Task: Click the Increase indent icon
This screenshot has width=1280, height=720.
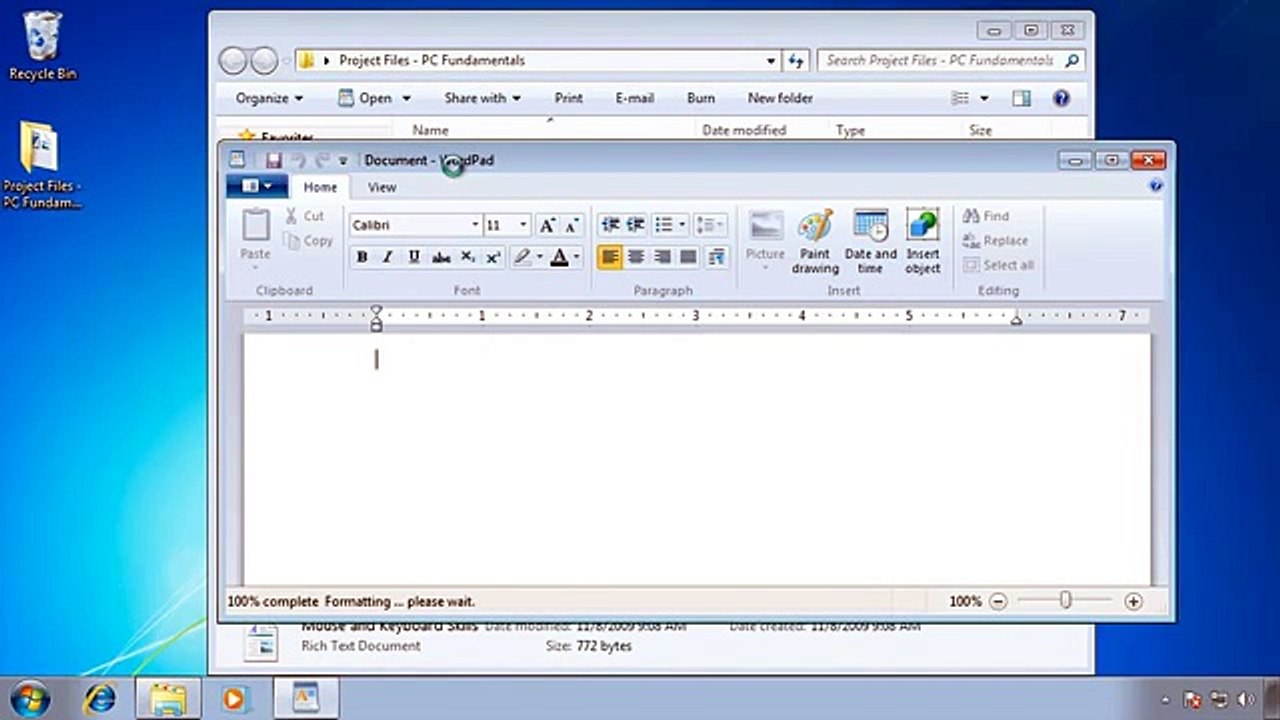Action: coord(635,225)
